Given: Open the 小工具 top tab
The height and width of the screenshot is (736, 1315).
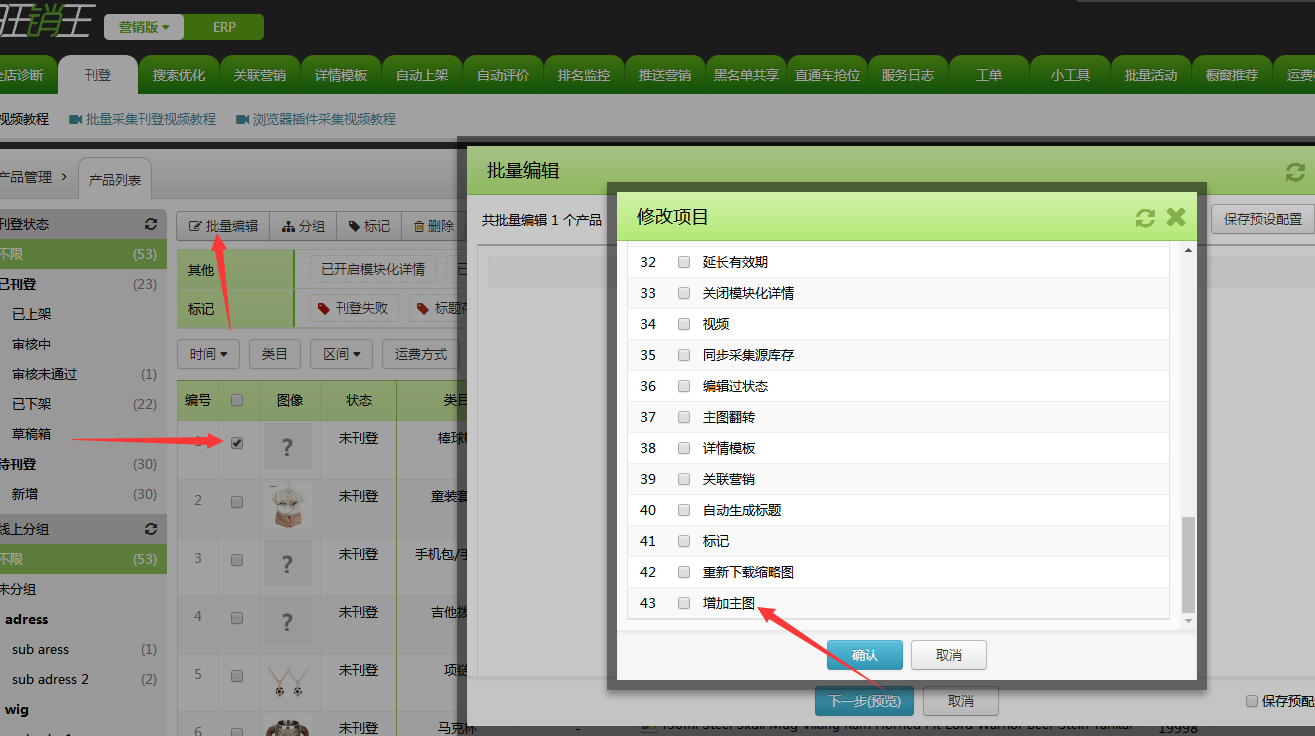Looking at the screenshot, I should coord(1070,75).
